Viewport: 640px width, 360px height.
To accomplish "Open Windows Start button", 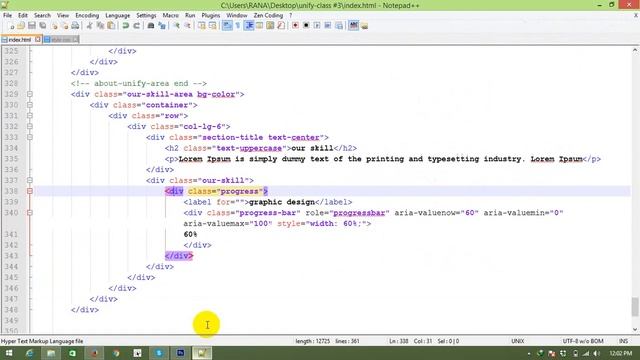I will tap(8, 353).
